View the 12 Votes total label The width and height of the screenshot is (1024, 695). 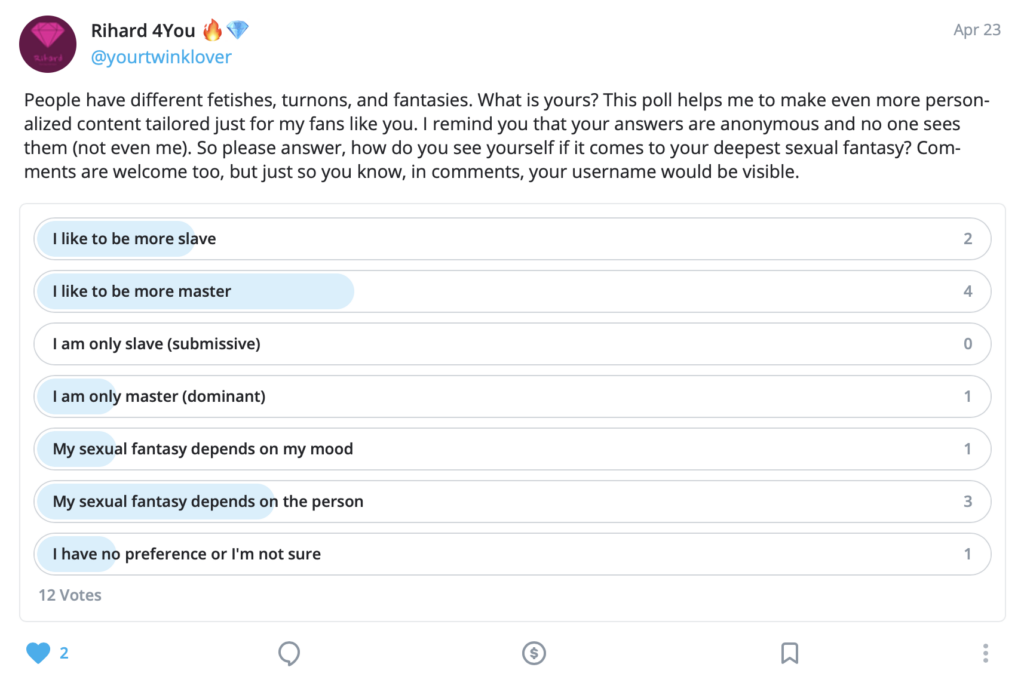70,595
